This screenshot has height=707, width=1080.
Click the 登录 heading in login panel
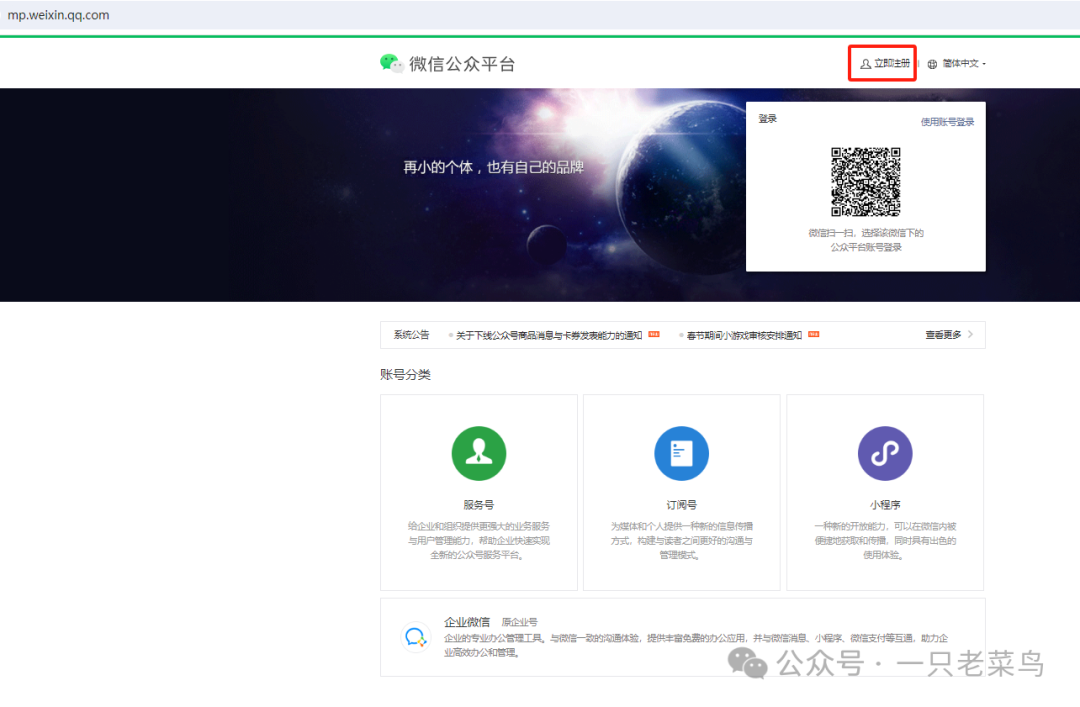click(767, 119)
